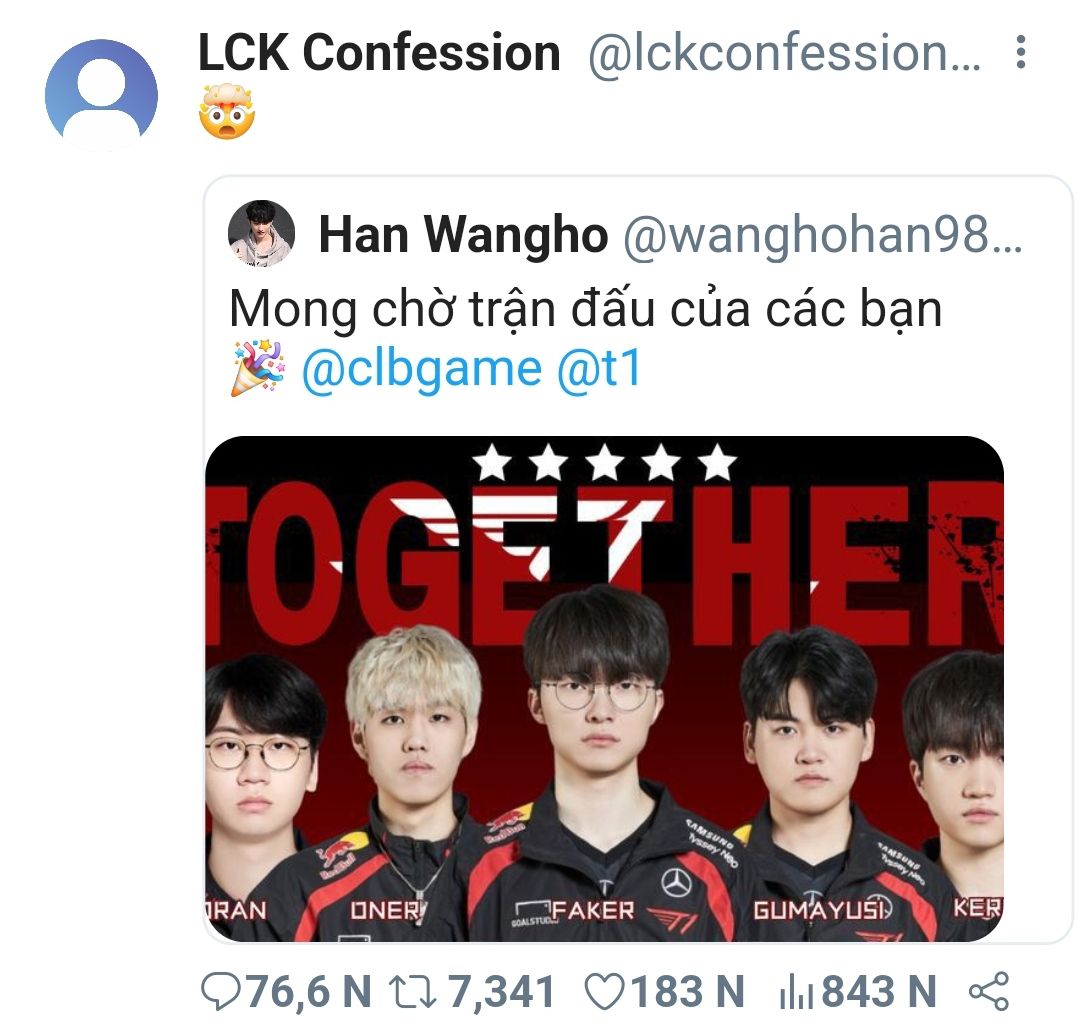This screenshot has height=1035, width=1080.
Task: Click the 7,341 retweet count
Action: [501, 992]
